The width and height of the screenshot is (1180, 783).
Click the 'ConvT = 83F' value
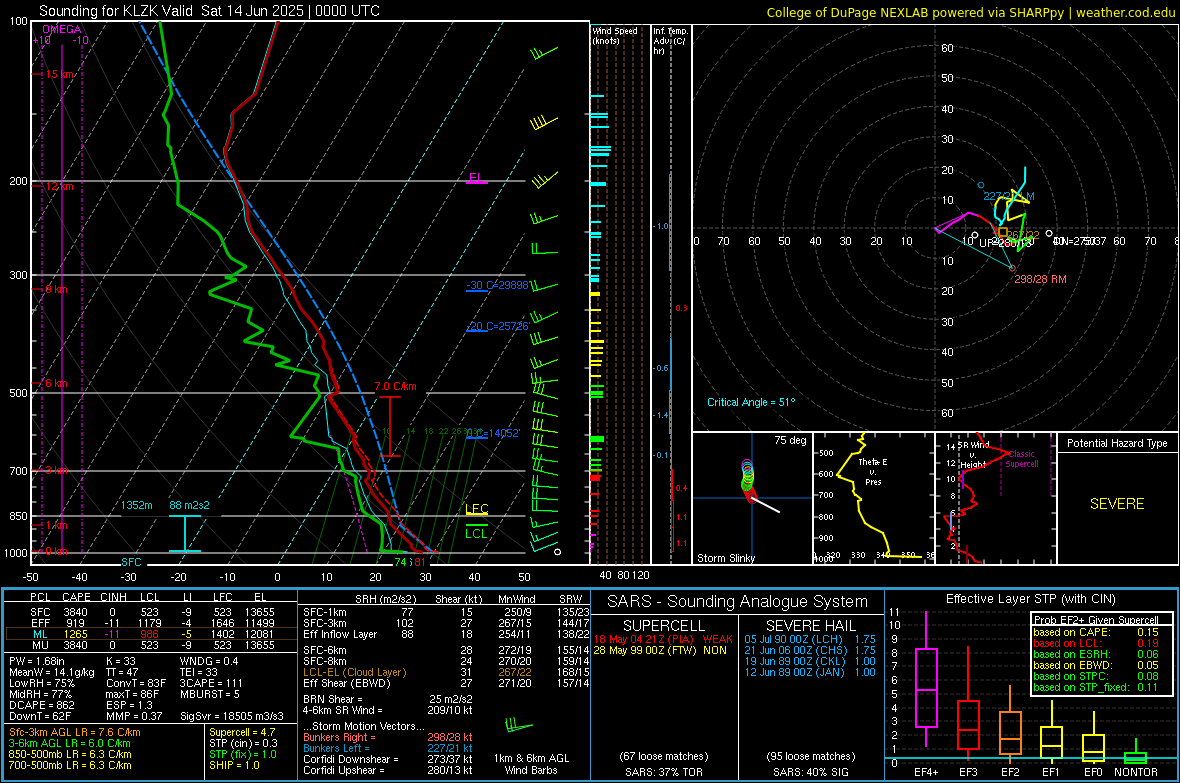coord(136,683)
